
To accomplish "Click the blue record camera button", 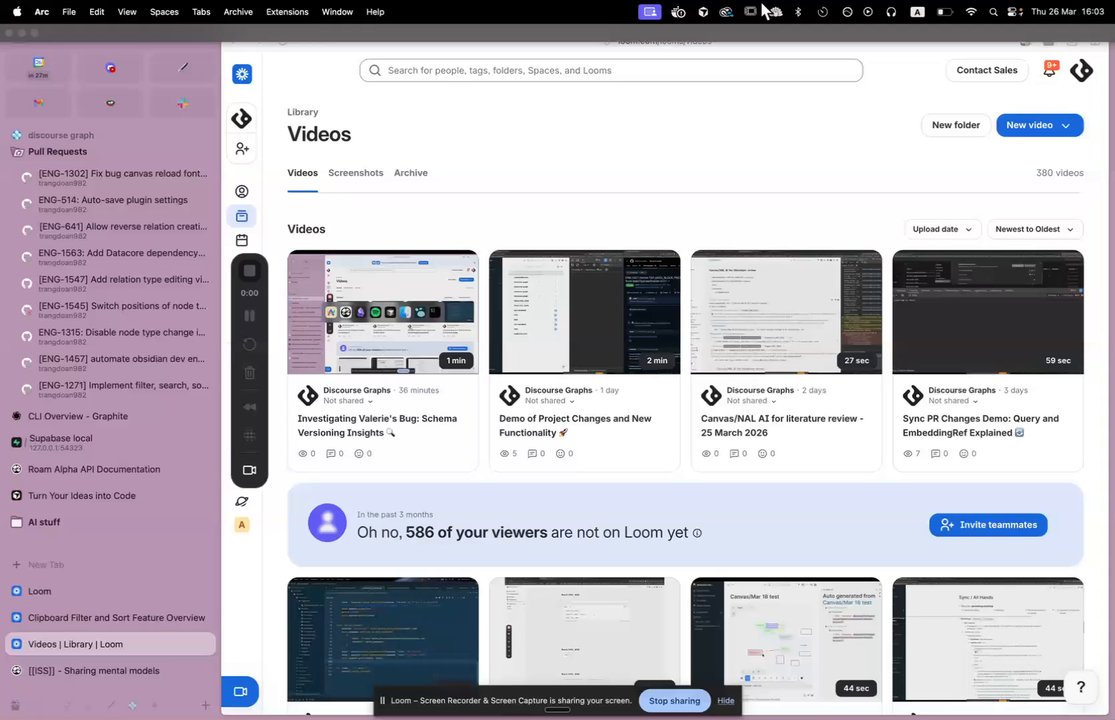I will 240,692.
